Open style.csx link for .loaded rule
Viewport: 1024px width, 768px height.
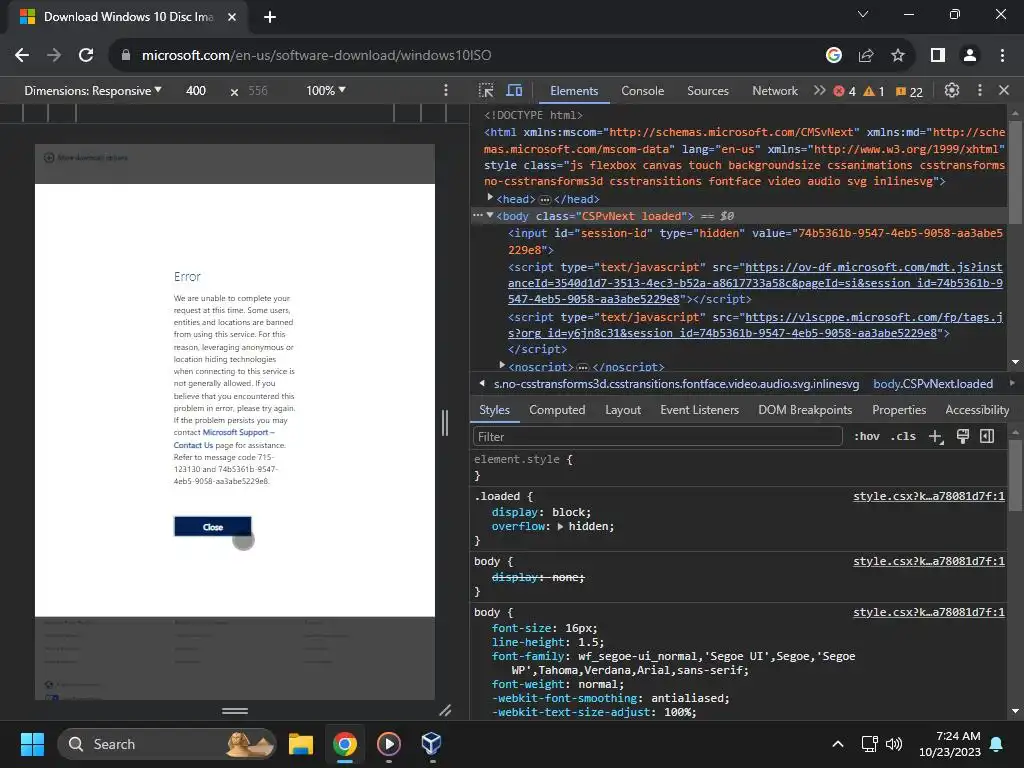pyautogui.click(x=929, y=497)
